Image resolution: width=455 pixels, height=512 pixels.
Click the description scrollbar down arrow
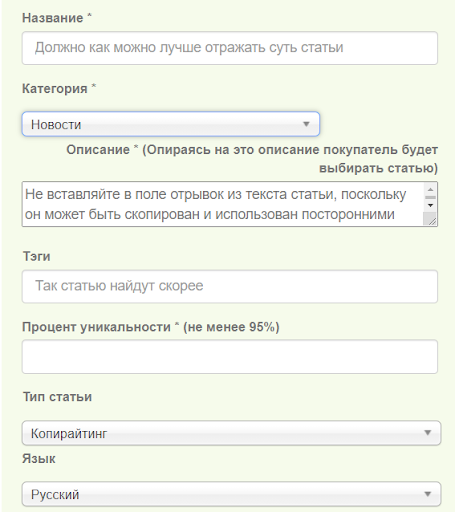pos(430,205)
